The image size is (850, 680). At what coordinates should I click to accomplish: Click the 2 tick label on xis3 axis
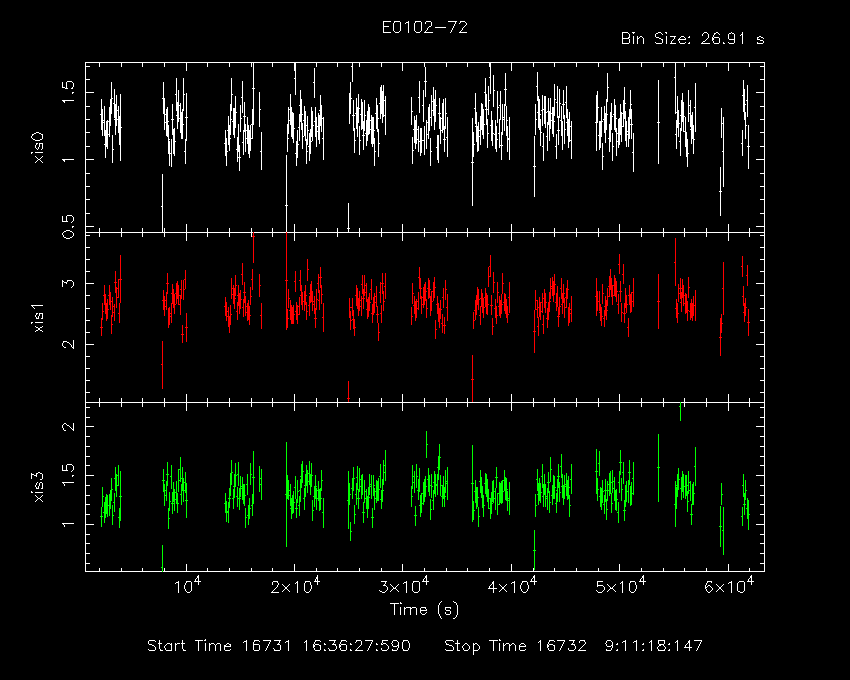[x=68, y=426]
